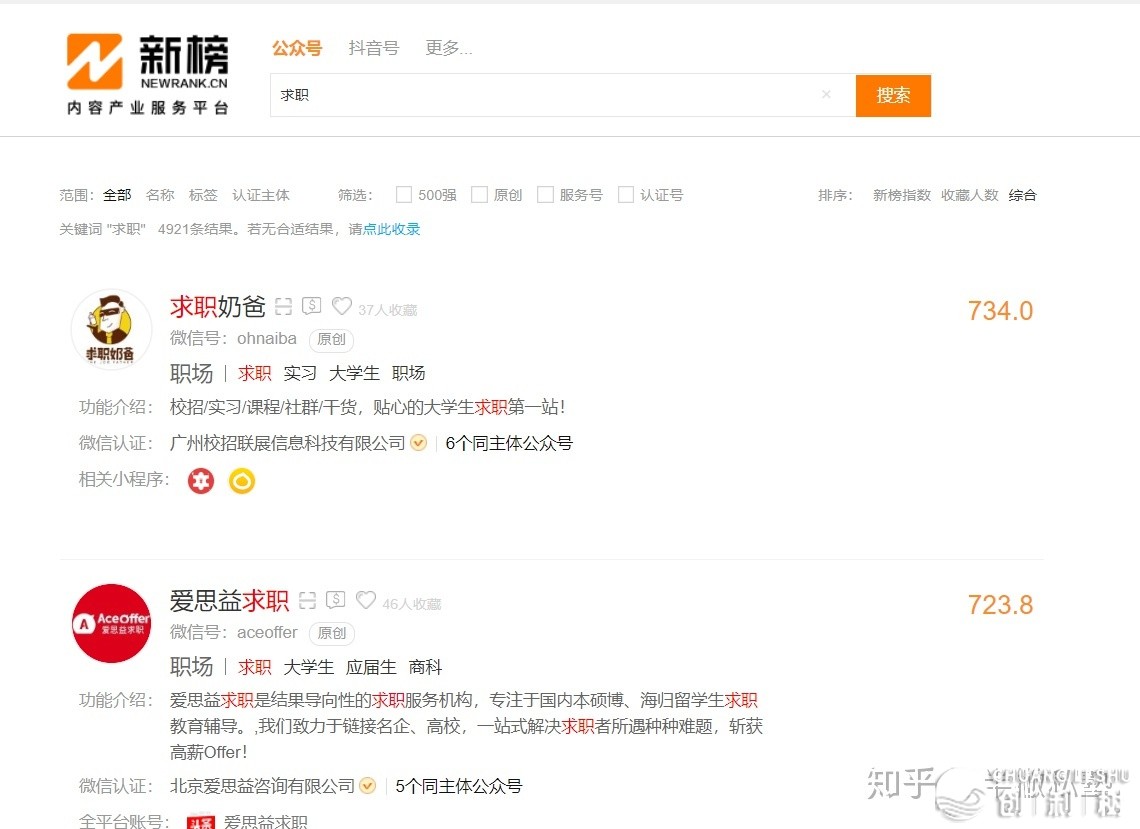The image size is (1140, 829).
Task: Enable the 服务号 filter checkbox
Action: (x=545, y=195)
